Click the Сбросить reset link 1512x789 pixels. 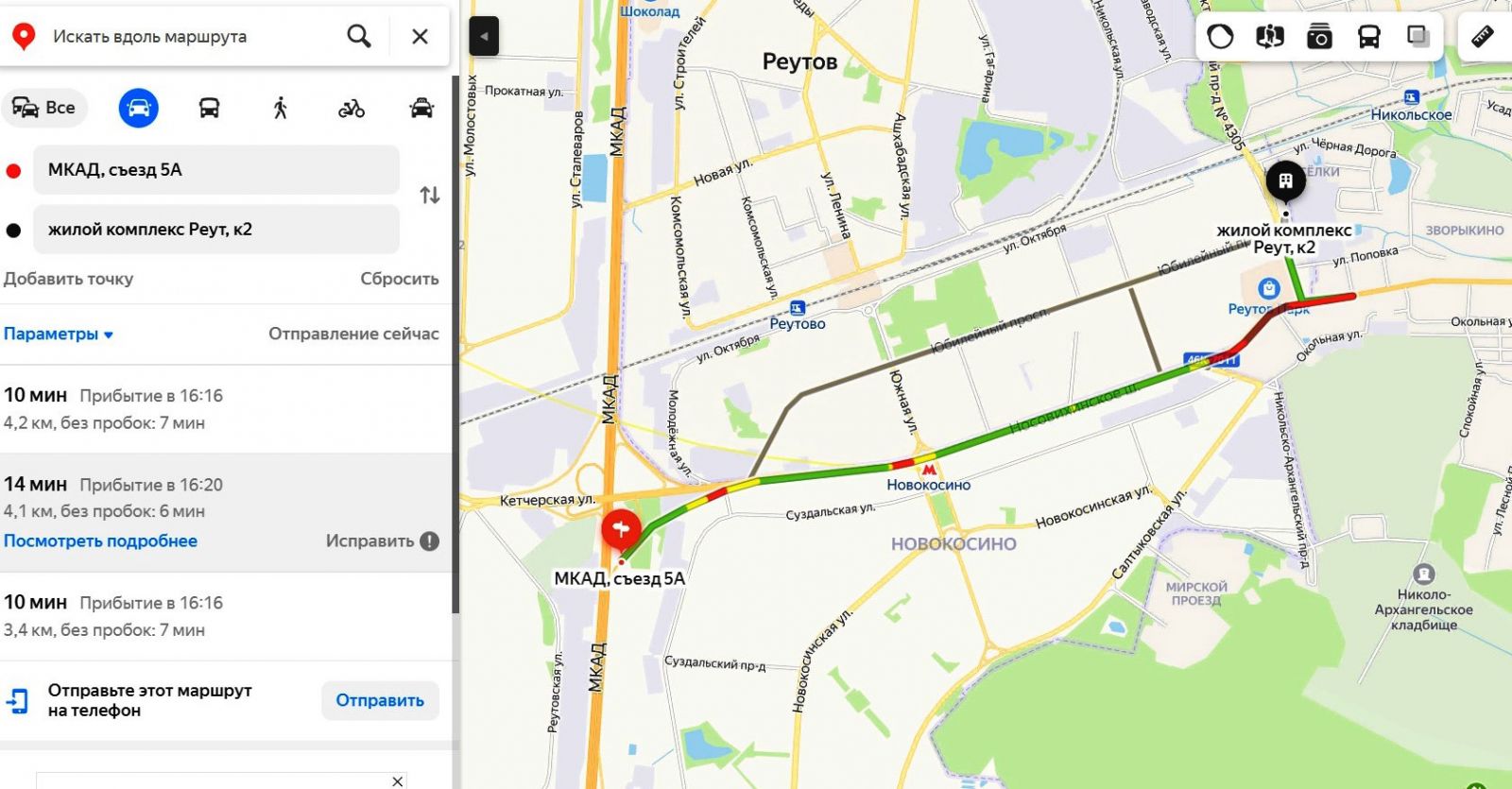pos(399,279)
